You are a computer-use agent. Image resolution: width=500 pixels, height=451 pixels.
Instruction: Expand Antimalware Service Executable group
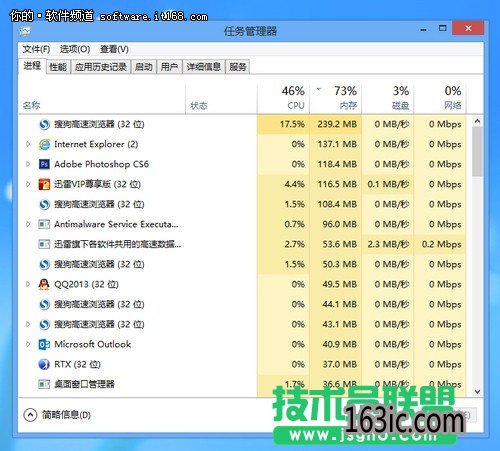click(28, 224)
